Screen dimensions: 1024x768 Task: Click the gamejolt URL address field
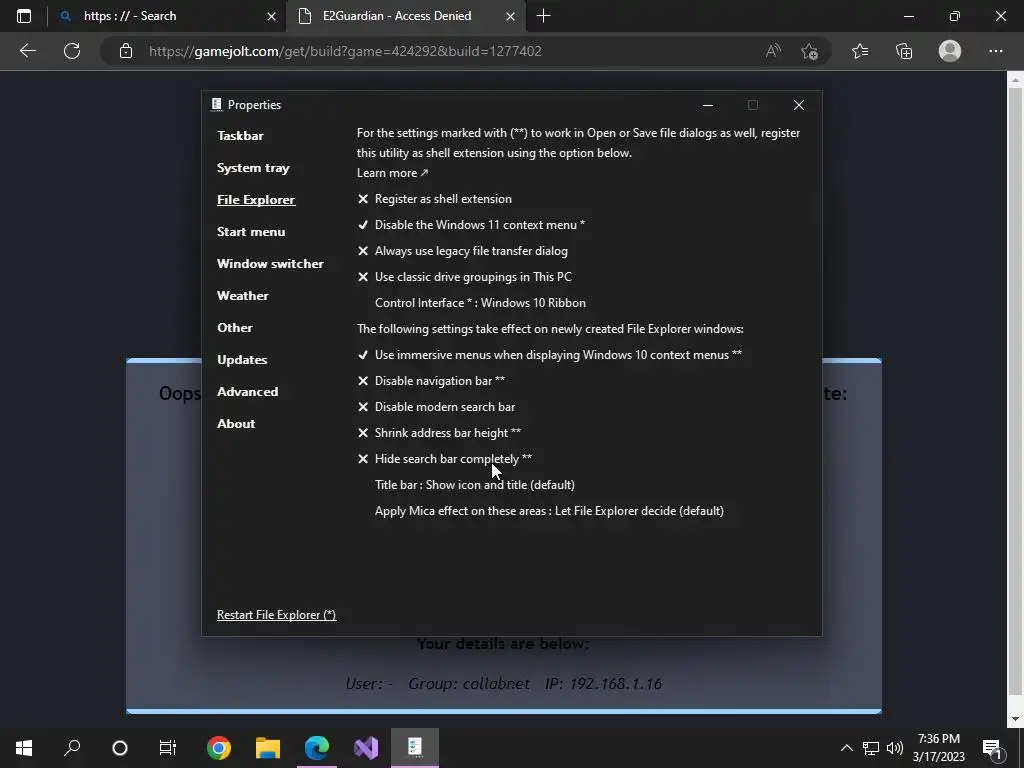click(x=345, y=51)
